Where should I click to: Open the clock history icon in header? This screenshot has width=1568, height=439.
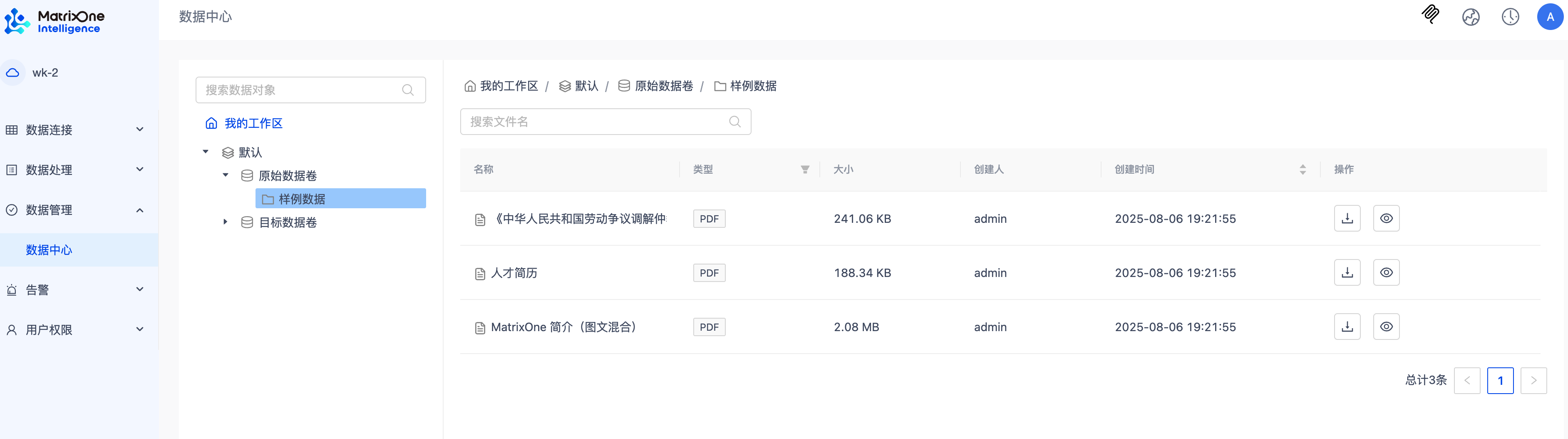(1510, 17)
